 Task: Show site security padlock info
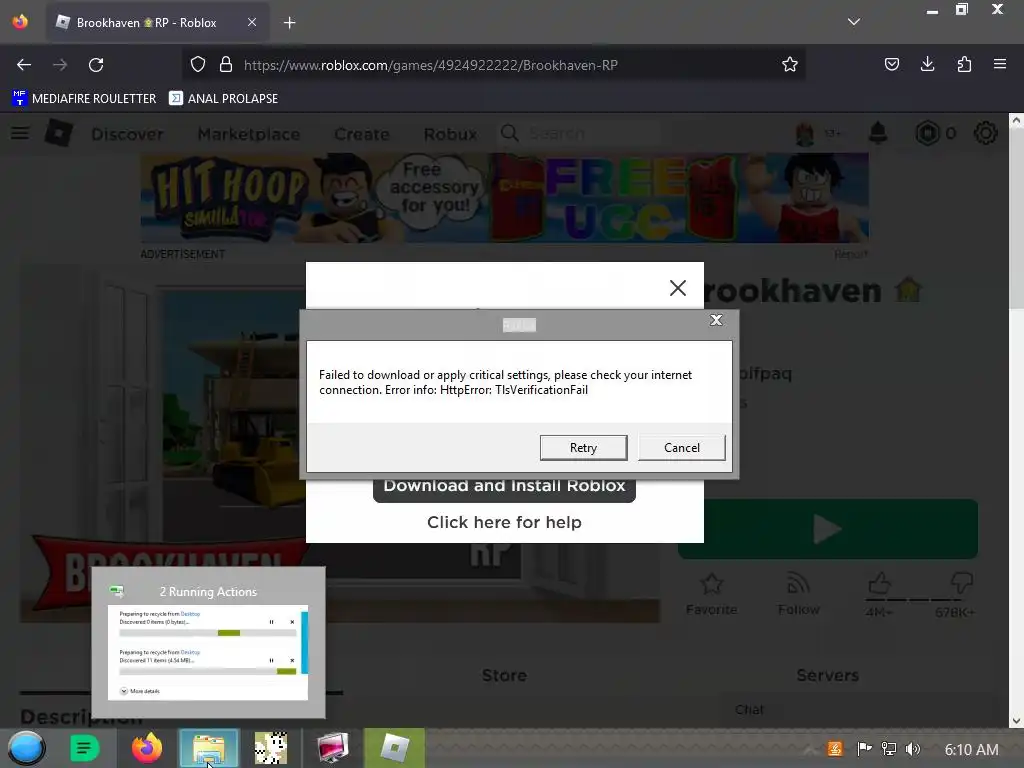[x=226, y=64]
